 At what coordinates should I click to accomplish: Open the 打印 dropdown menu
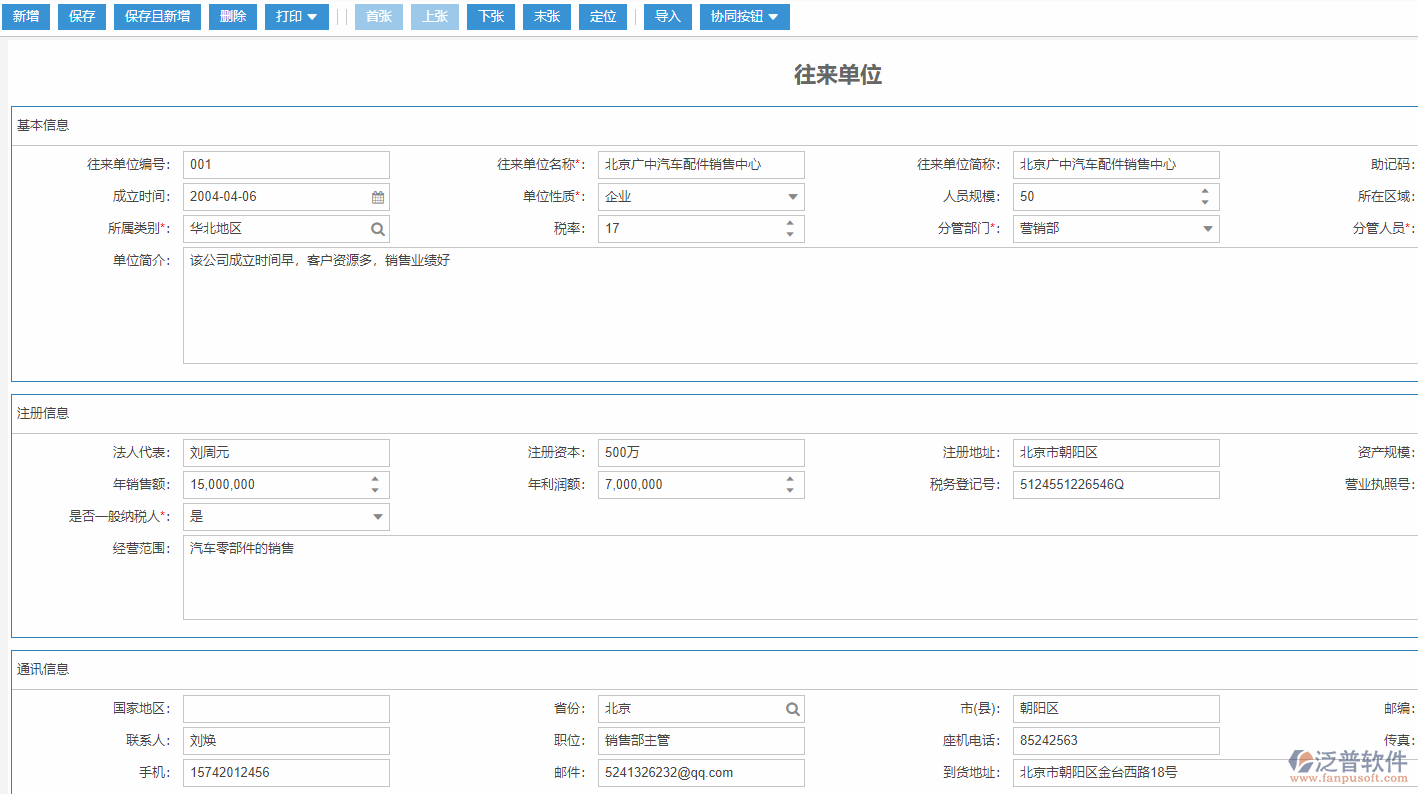297,17
